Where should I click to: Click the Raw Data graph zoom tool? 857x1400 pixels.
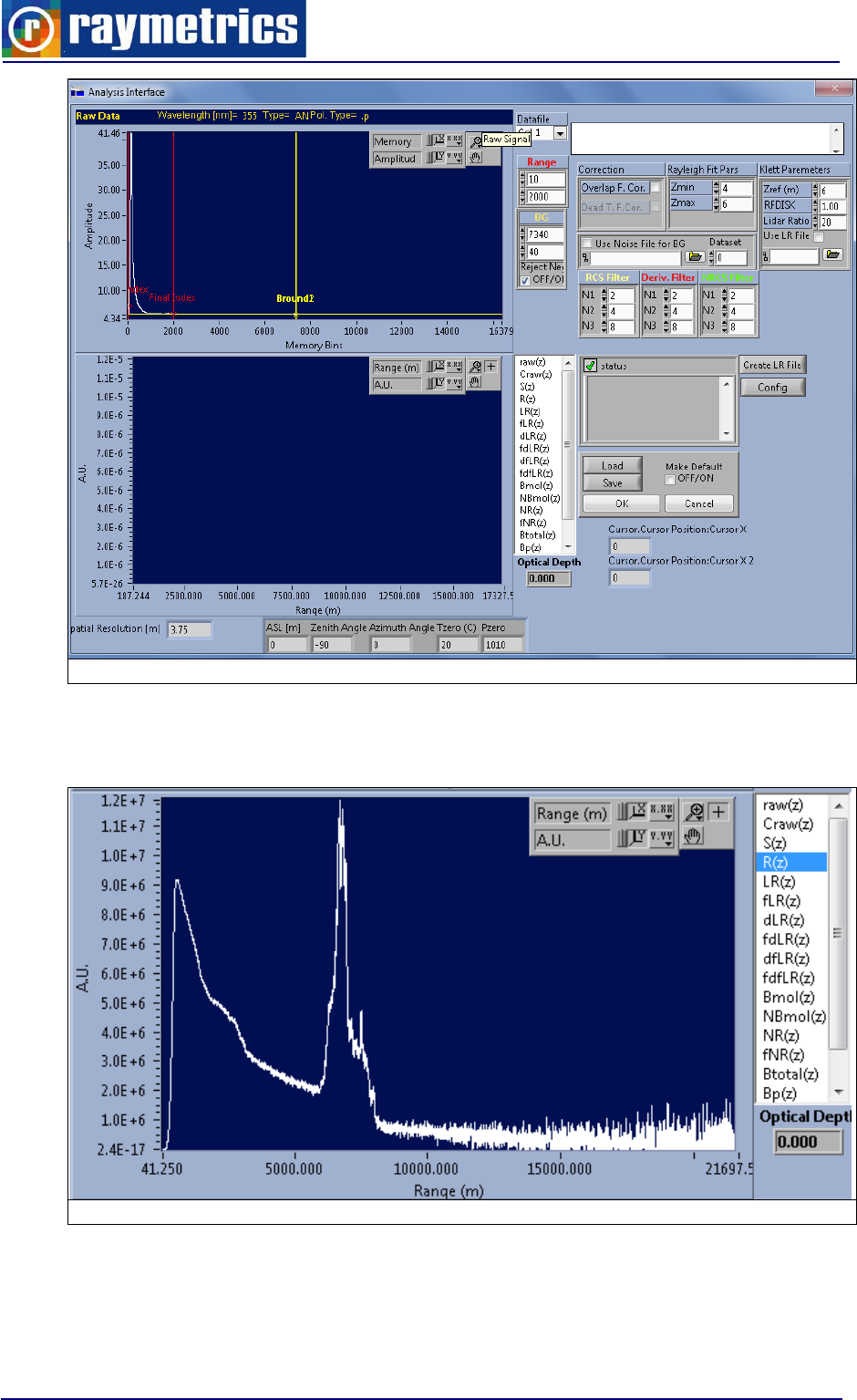[x=475, y=141]
